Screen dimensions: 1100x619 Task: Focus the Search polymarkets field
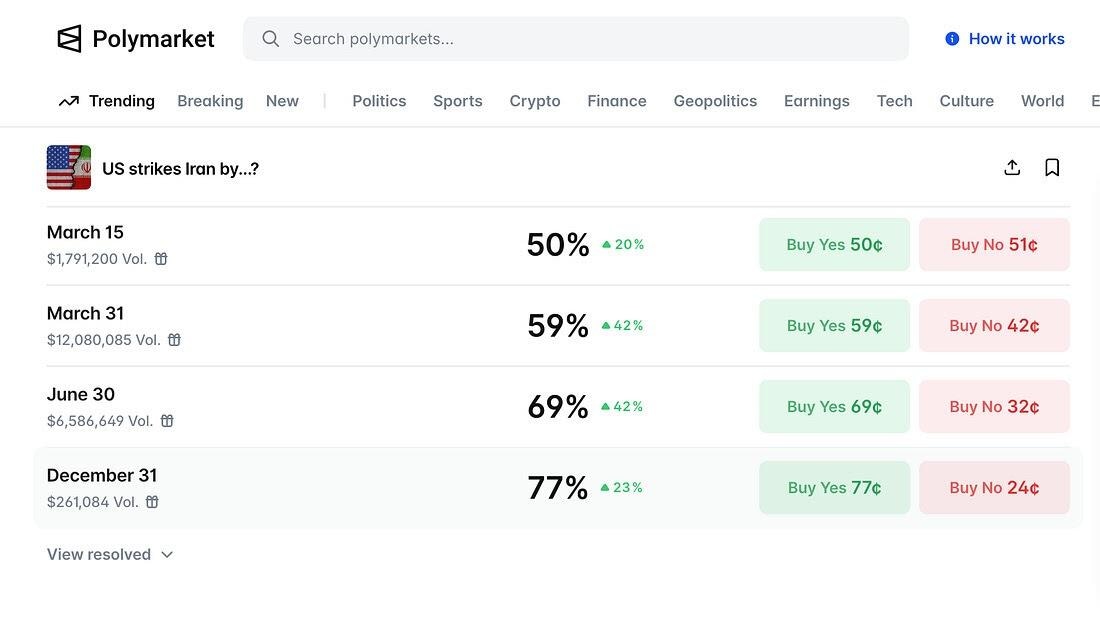590,39
